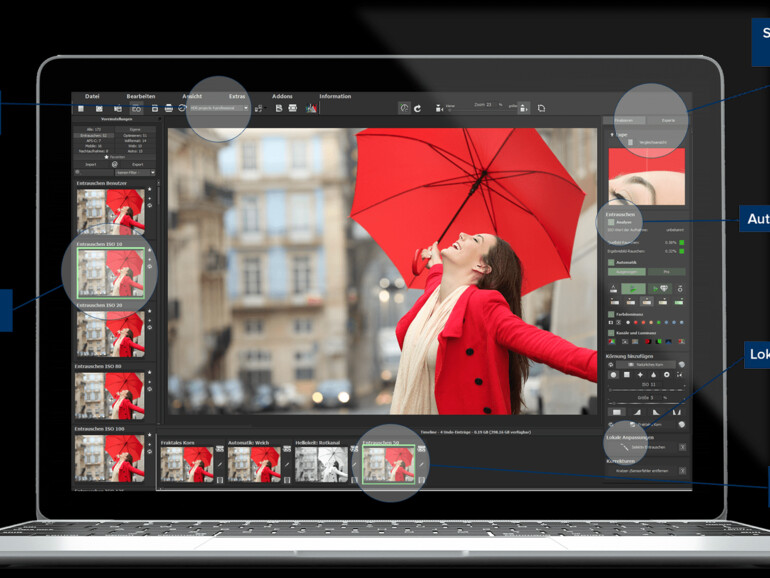Select 'Alle: 171' preset category
The height and width of the screenshot is (578, 770).
(x=94, y=130)
